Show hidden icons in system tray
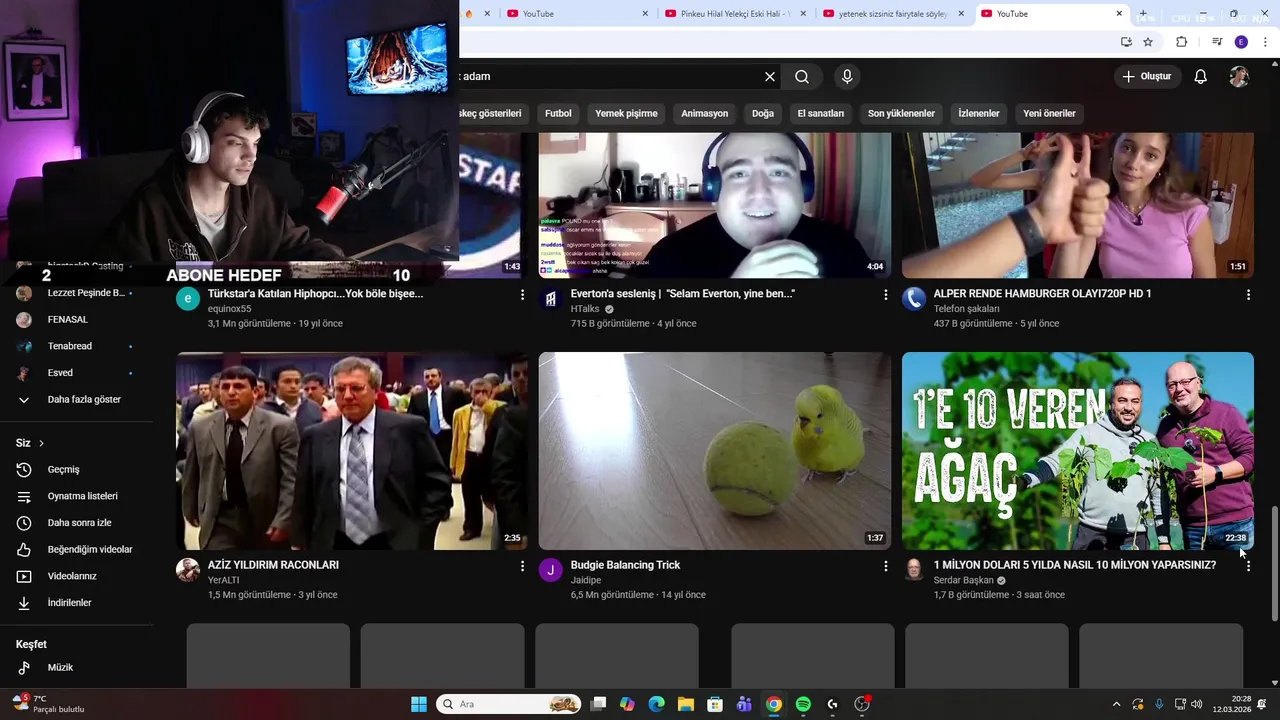Viewport: 1280px width, 720px height. point(1117,704)
